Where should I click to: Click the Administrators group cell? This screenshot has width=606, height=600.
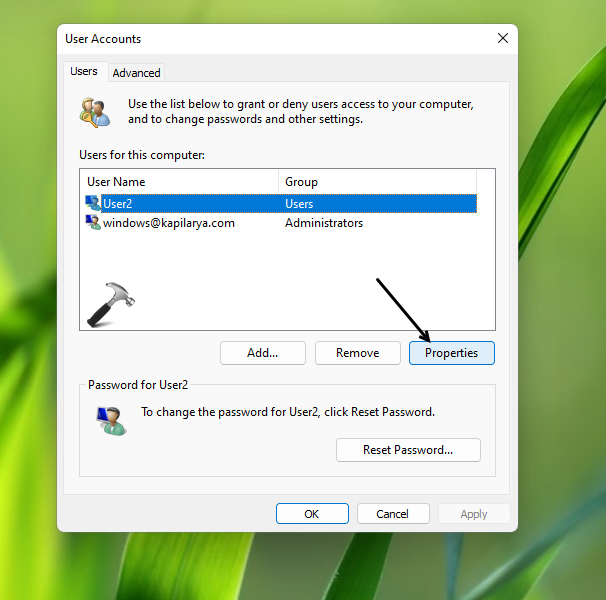tap(324, 223)
